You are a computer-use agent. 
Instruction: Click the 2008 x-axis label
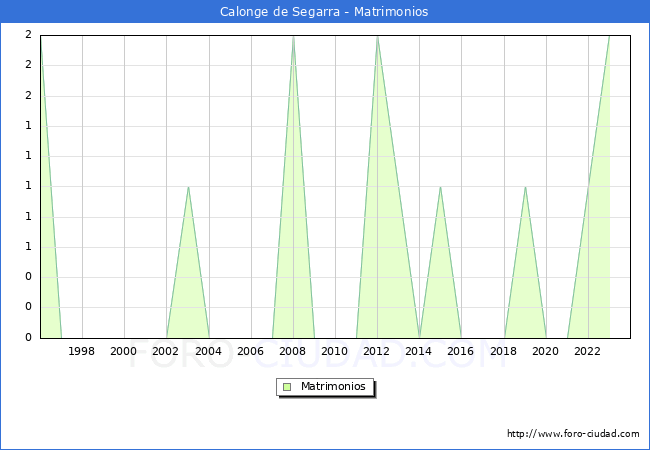tap(292, 351)
